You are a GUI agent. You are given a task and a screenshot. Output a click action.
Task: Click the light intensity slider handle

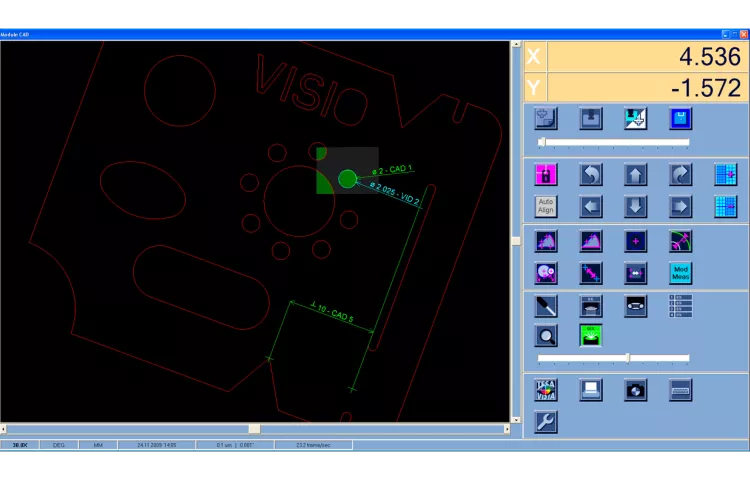click(628, 358)
